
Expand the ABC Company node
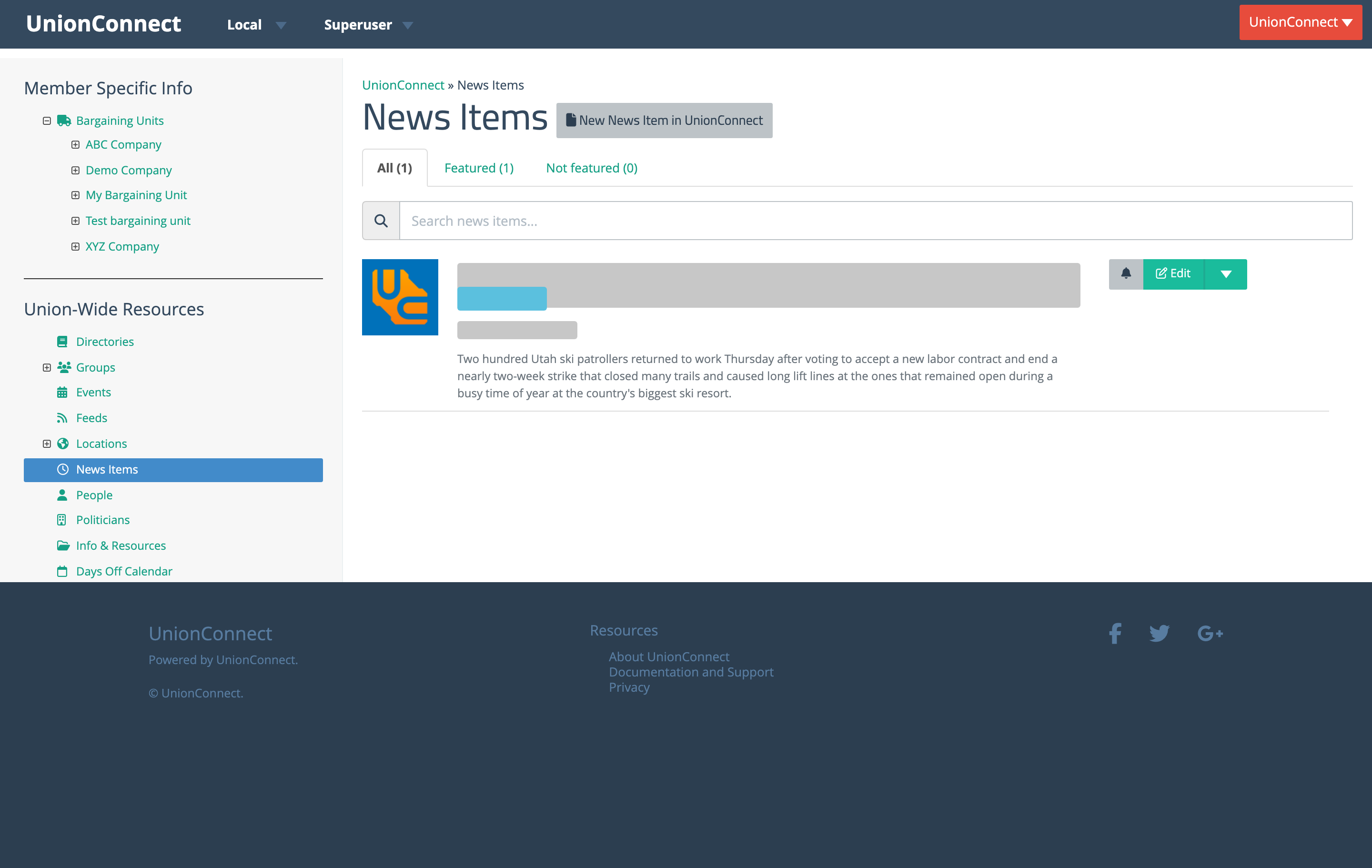click(x=75, y=145)
